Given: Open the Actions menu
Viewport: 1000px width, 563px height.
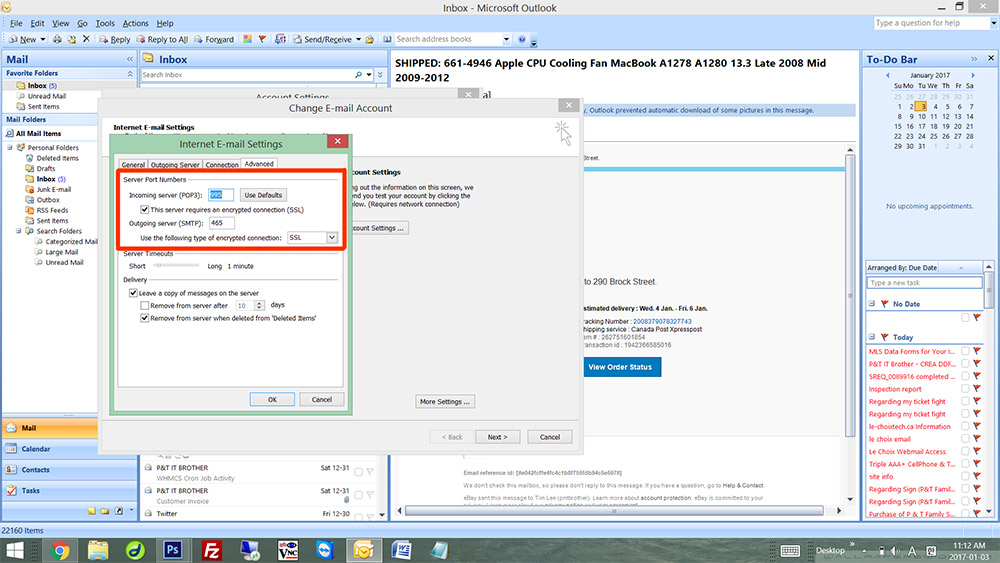Looking at the screenshot, I should coord(135,24).
